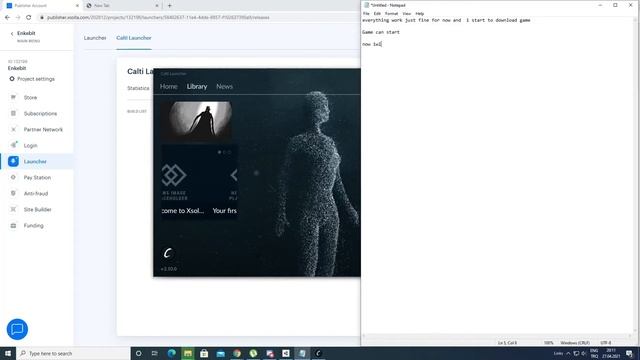Close the New Tab browser tab
This screenshot has width=640, height=360.
pyautogui.click(x=157, y=6)
